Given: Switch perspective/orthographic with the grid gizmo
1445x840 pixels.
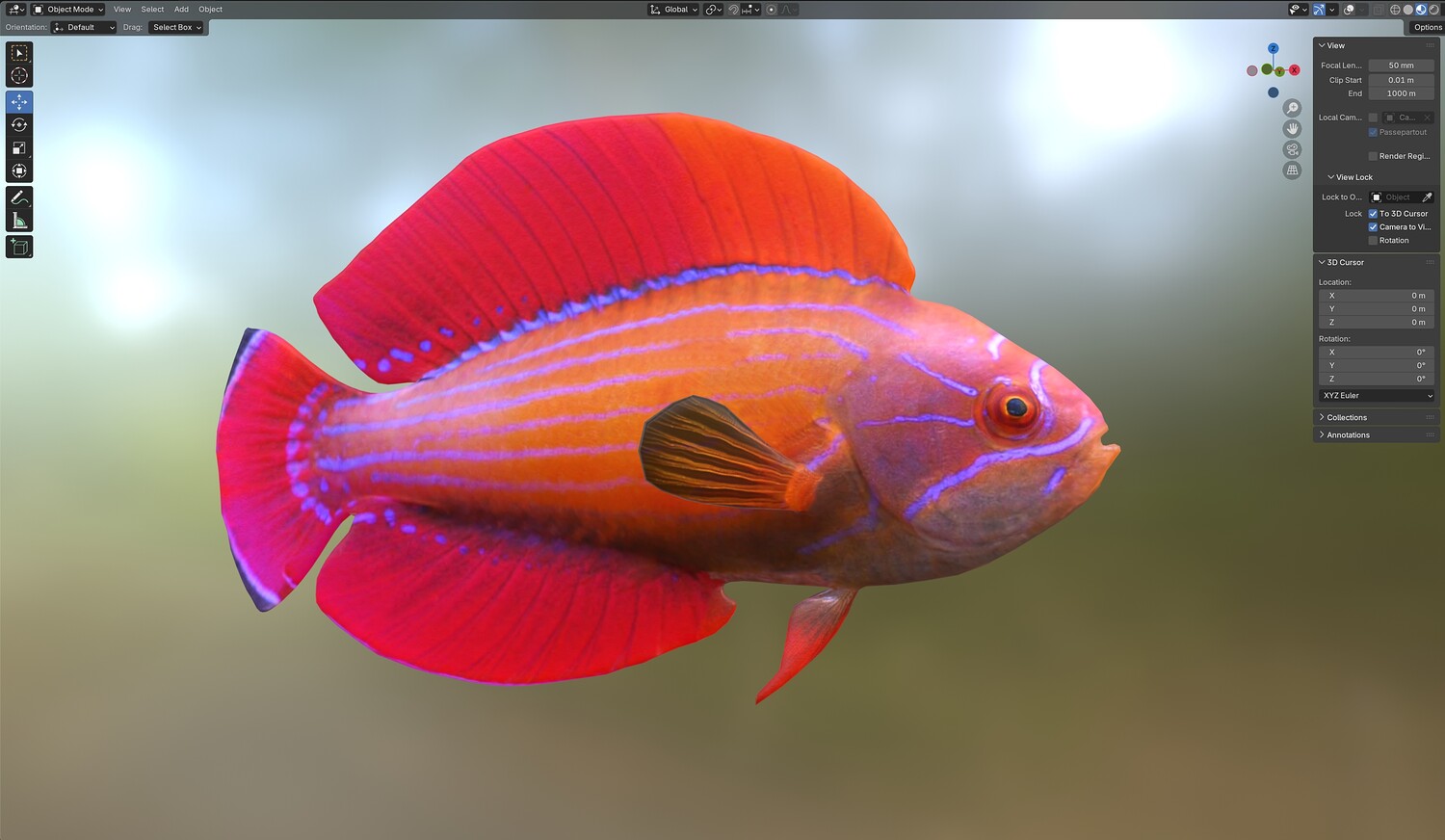Looking at the screenshot, I should point(1293,171).
